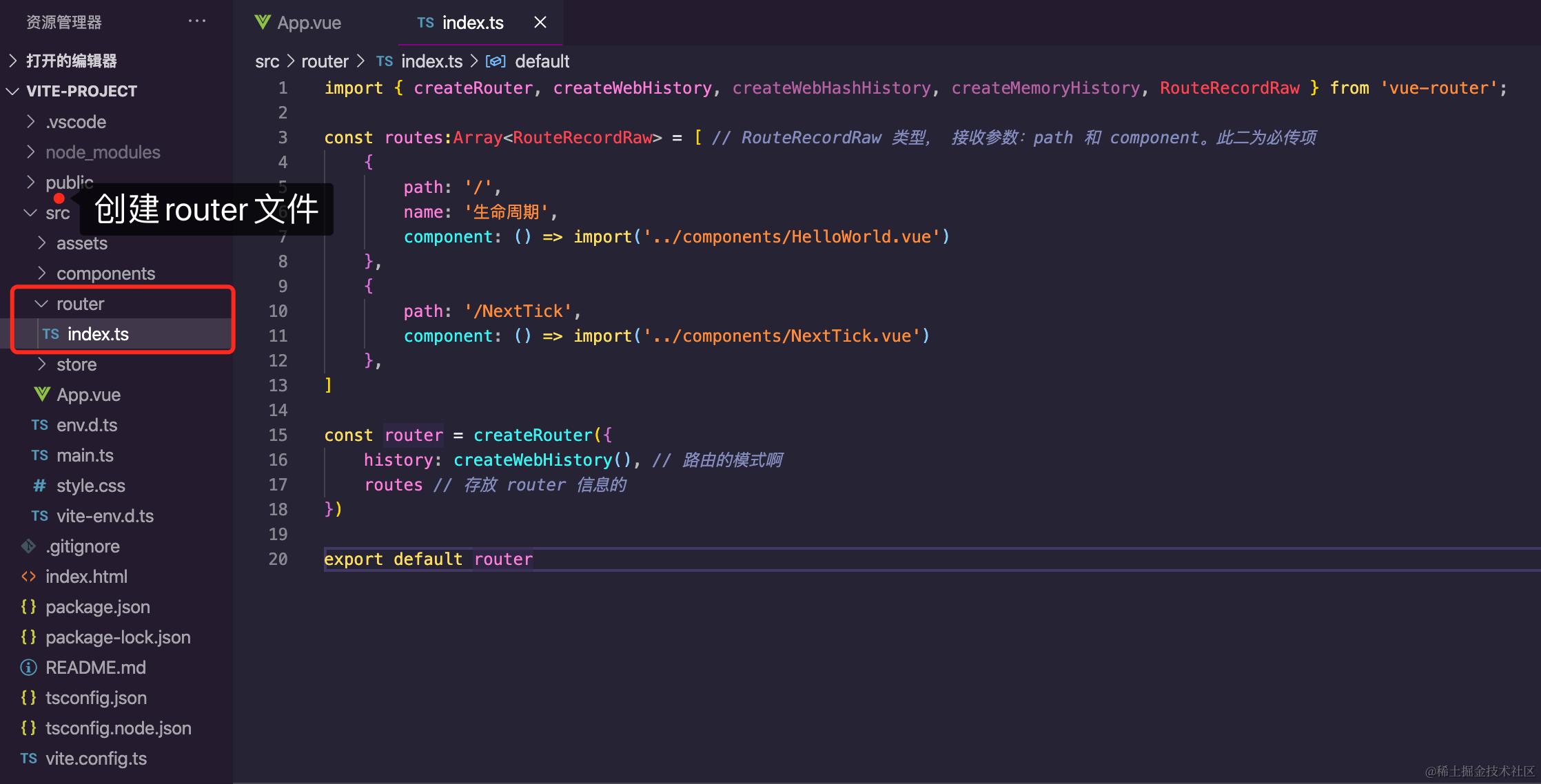Click the 资源管理器 panel title
Image resolution: width=1541 pixels, height=784 pixels.
coord(64,22)
